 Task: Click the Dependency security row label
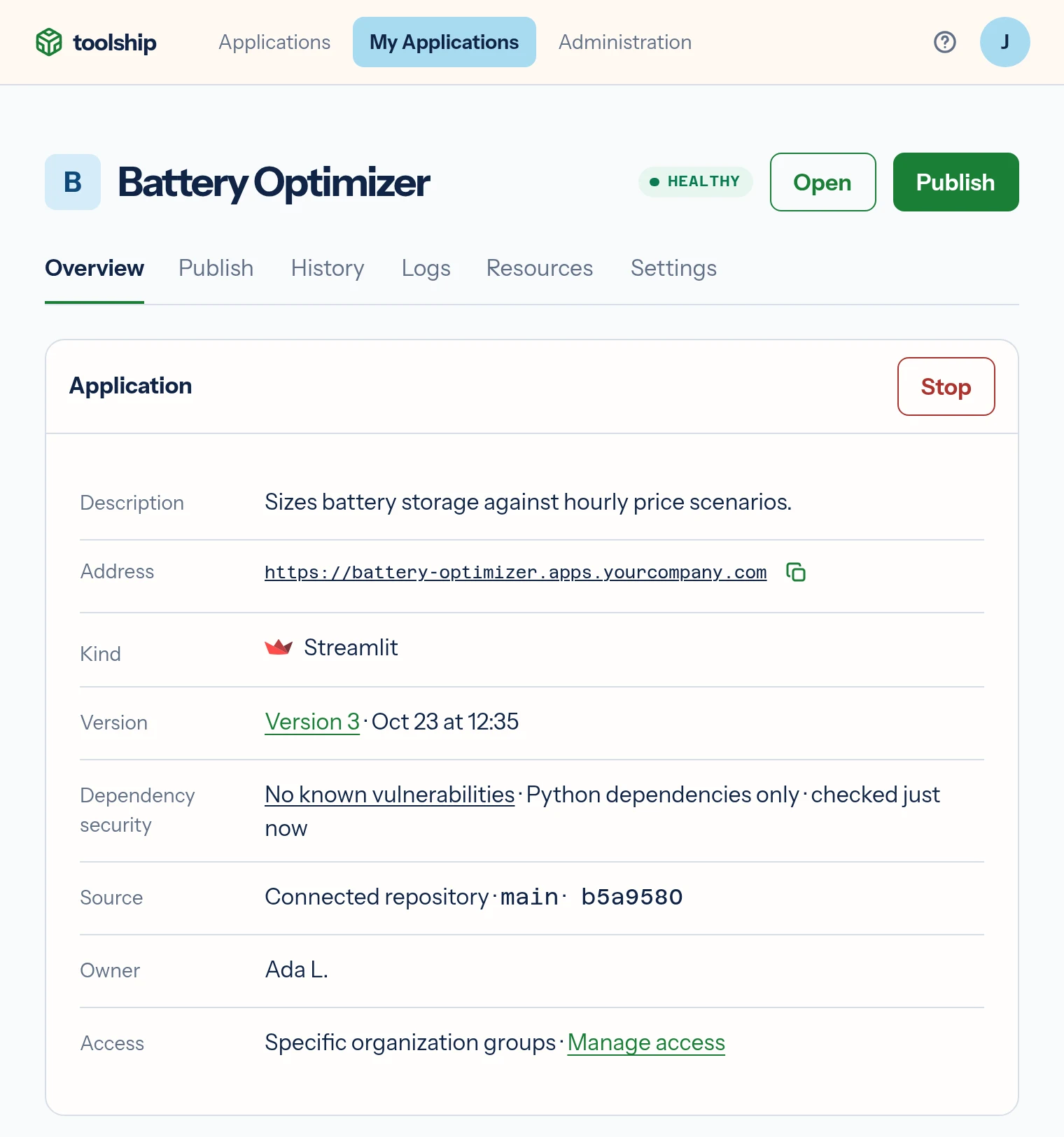[138, 810]
